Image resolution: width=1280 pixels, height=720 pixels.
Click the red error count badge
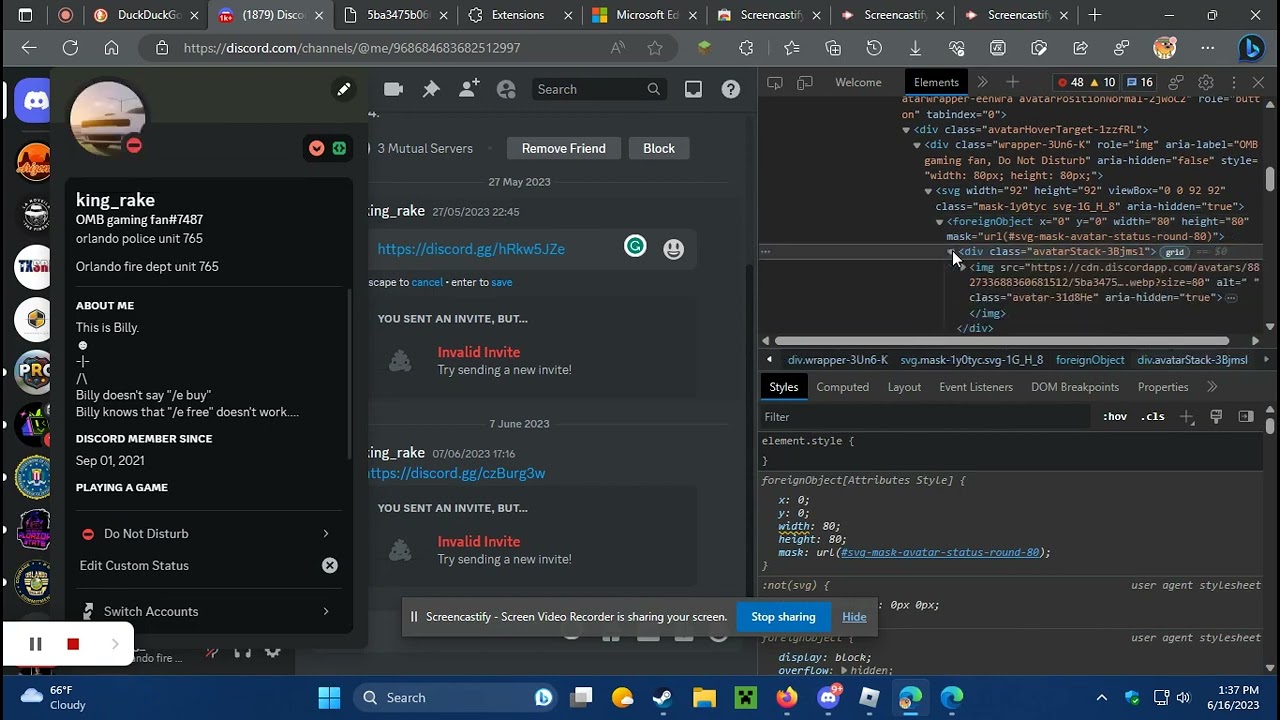1069,83
